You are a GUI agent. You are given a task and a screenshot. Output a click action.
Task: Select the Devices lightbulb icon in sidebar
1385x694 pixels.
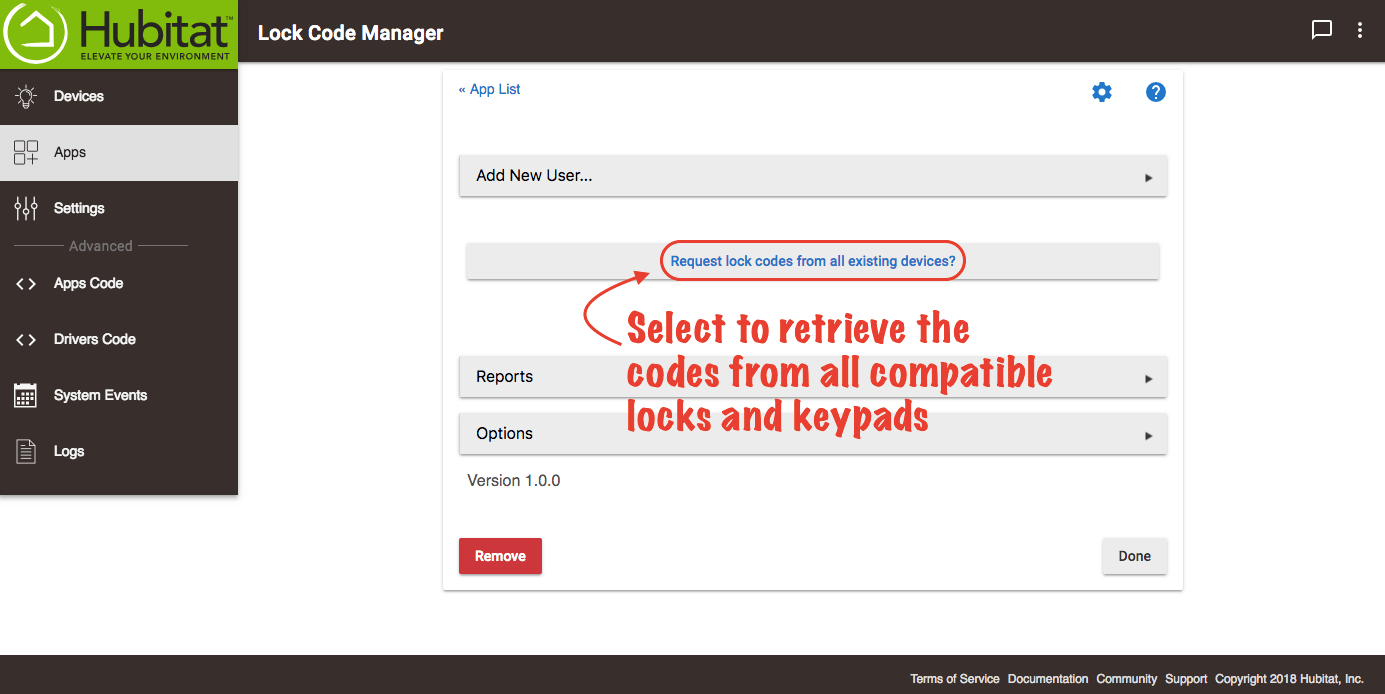[26, 95]
